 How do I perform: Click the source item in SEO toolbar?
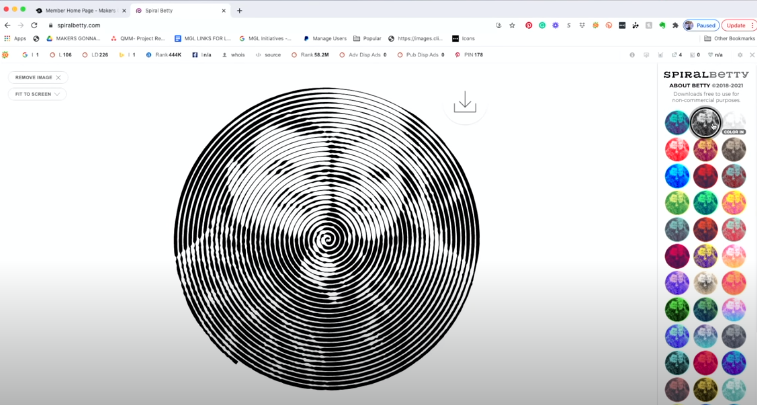pyautogui.click(x=268, y=55)
